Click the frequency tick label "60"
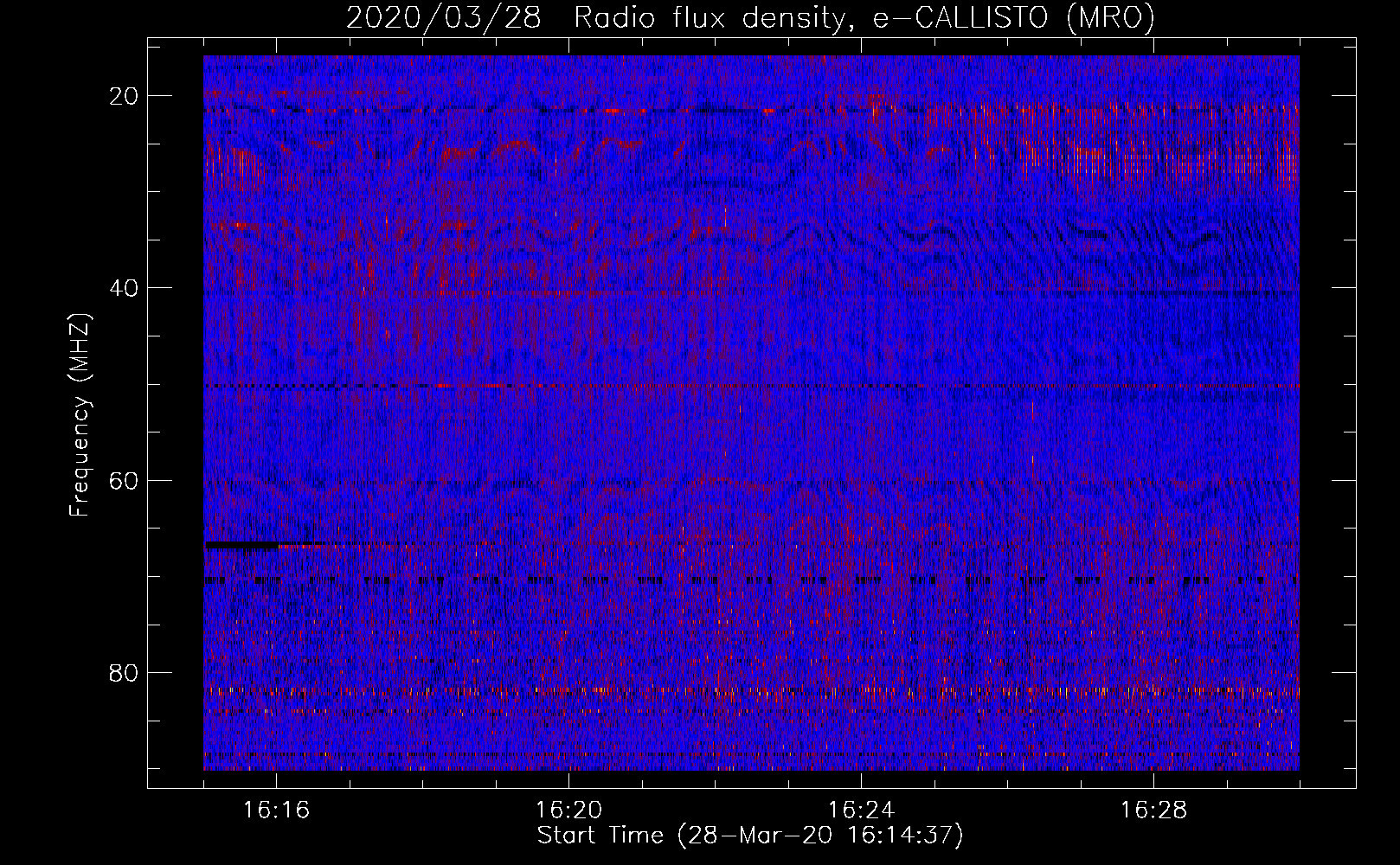Viewport: 1400px width, 865px height. pyautogui.click(x=124, y=480)
